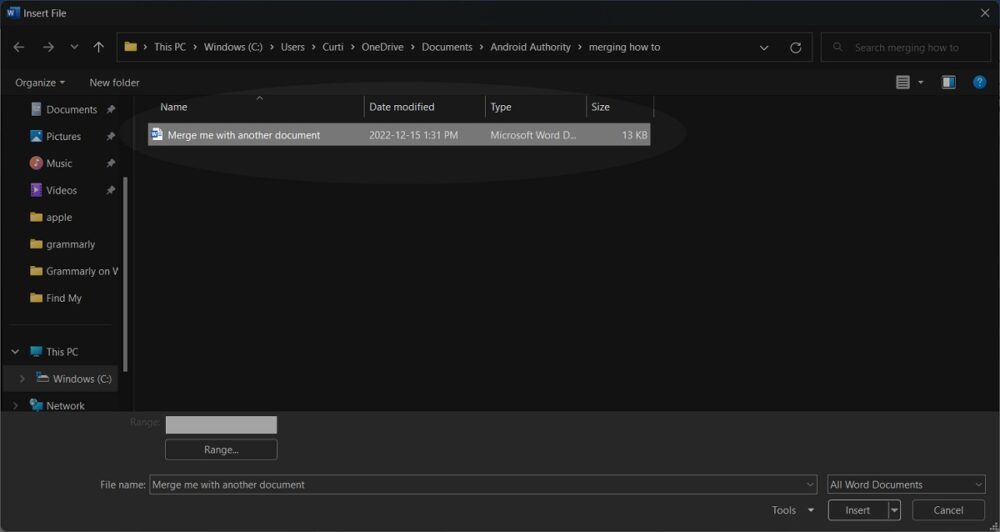Click the Range text field
This screenshot has height=532, width=1000.
tap(221, 425)
